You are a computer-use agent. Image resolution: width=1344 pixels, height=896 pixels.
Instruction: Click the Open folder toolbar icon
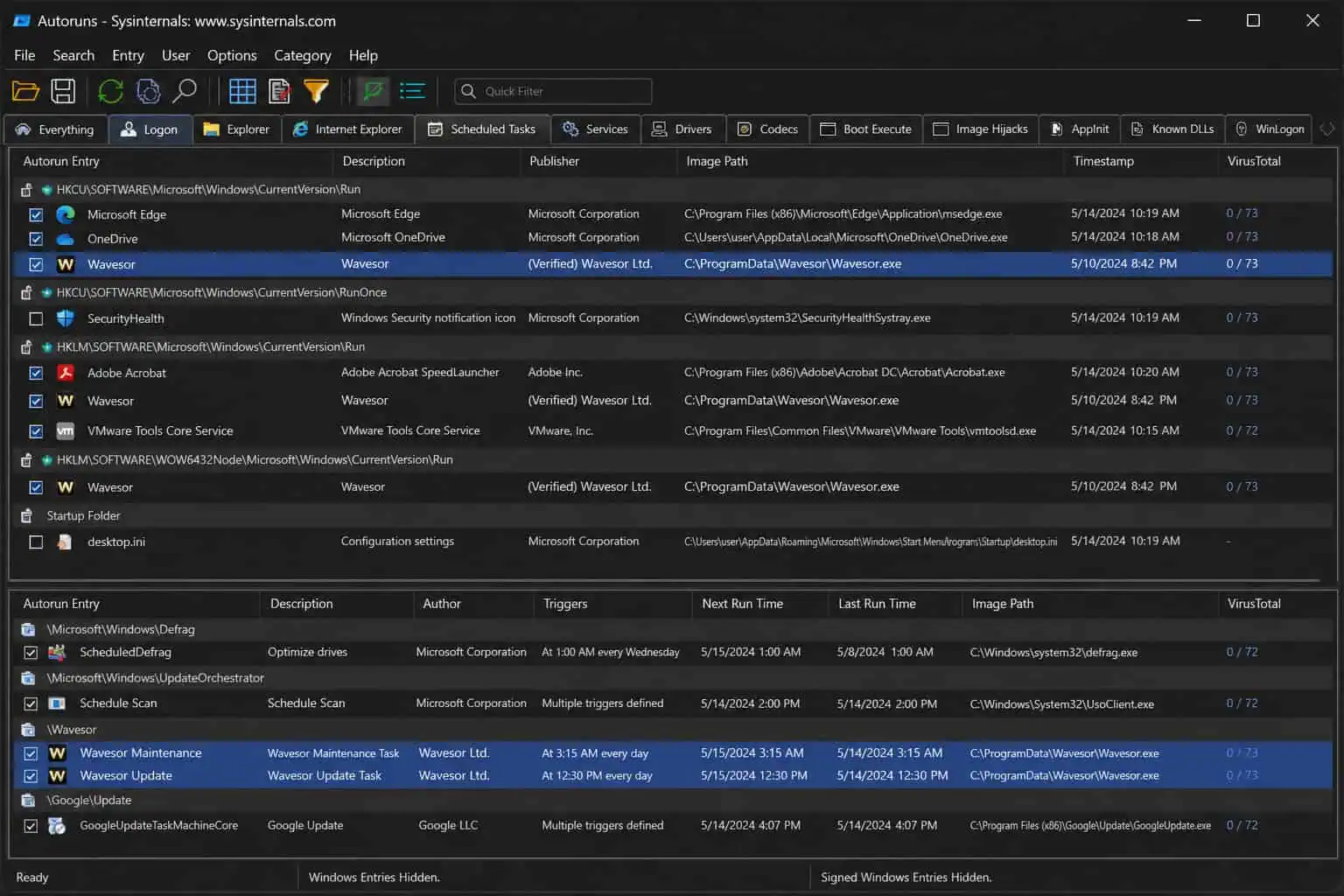point(25,91)
